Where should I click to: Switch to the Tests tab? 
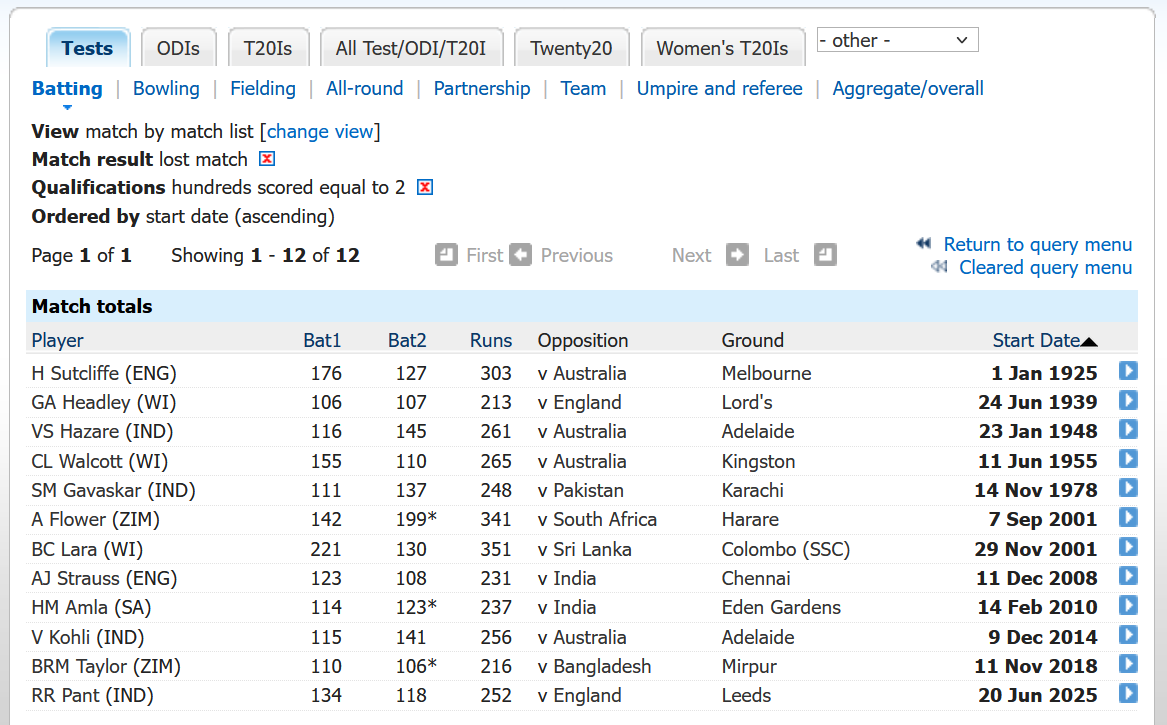point(88,48)
